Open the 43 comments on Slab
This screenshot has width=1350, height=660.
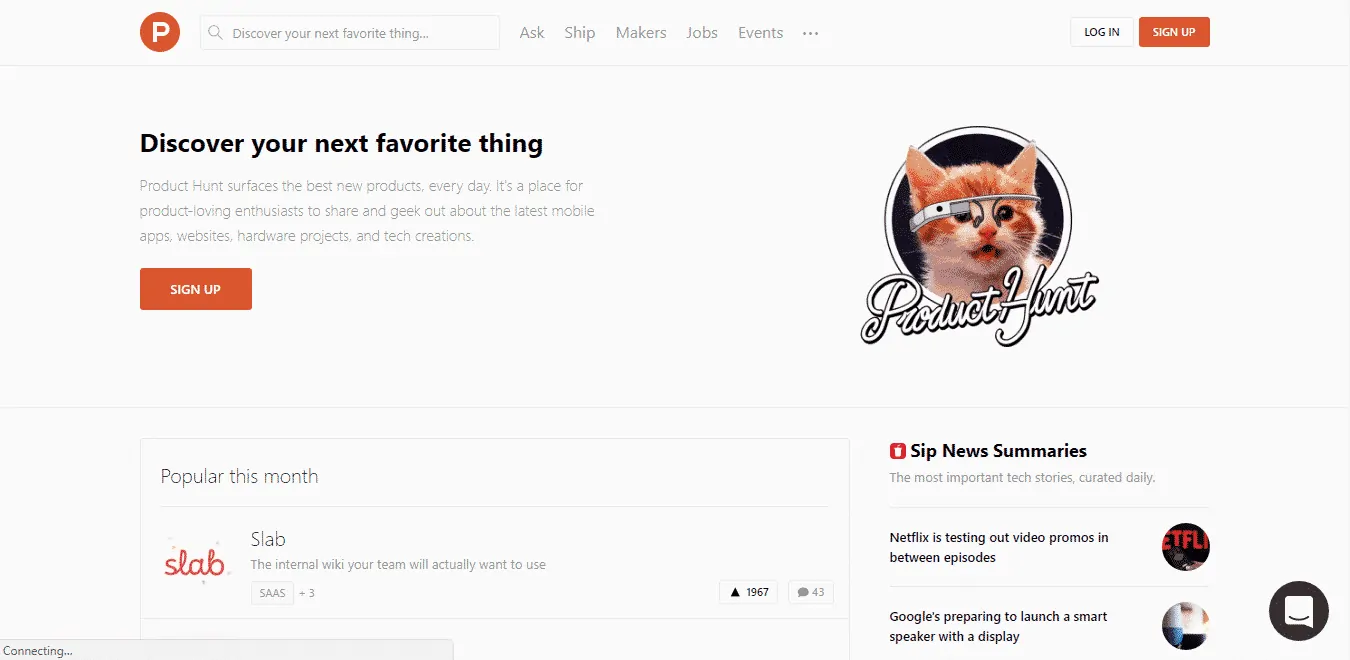811,592
